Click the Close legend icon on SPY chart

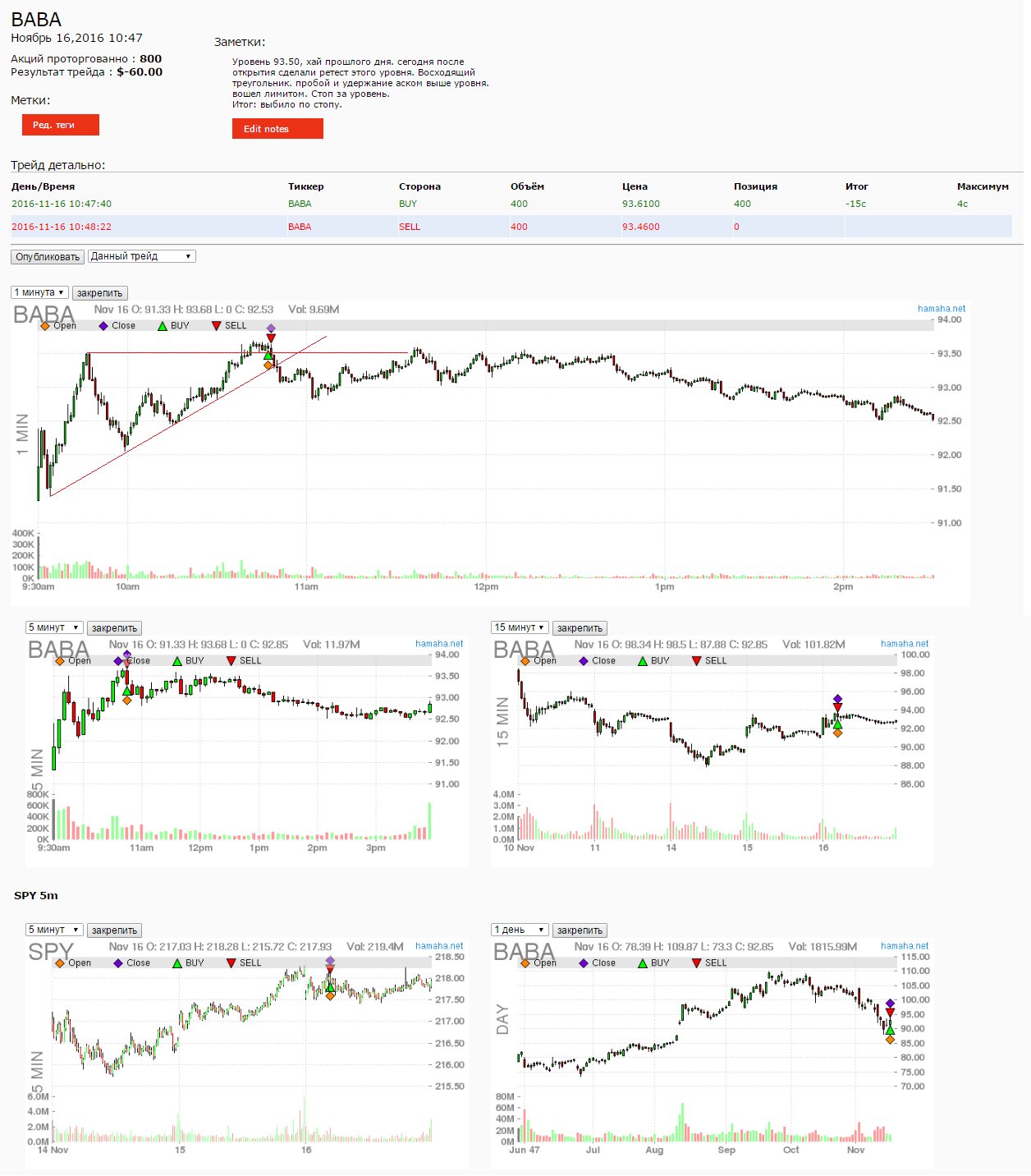tap(118, 963)
